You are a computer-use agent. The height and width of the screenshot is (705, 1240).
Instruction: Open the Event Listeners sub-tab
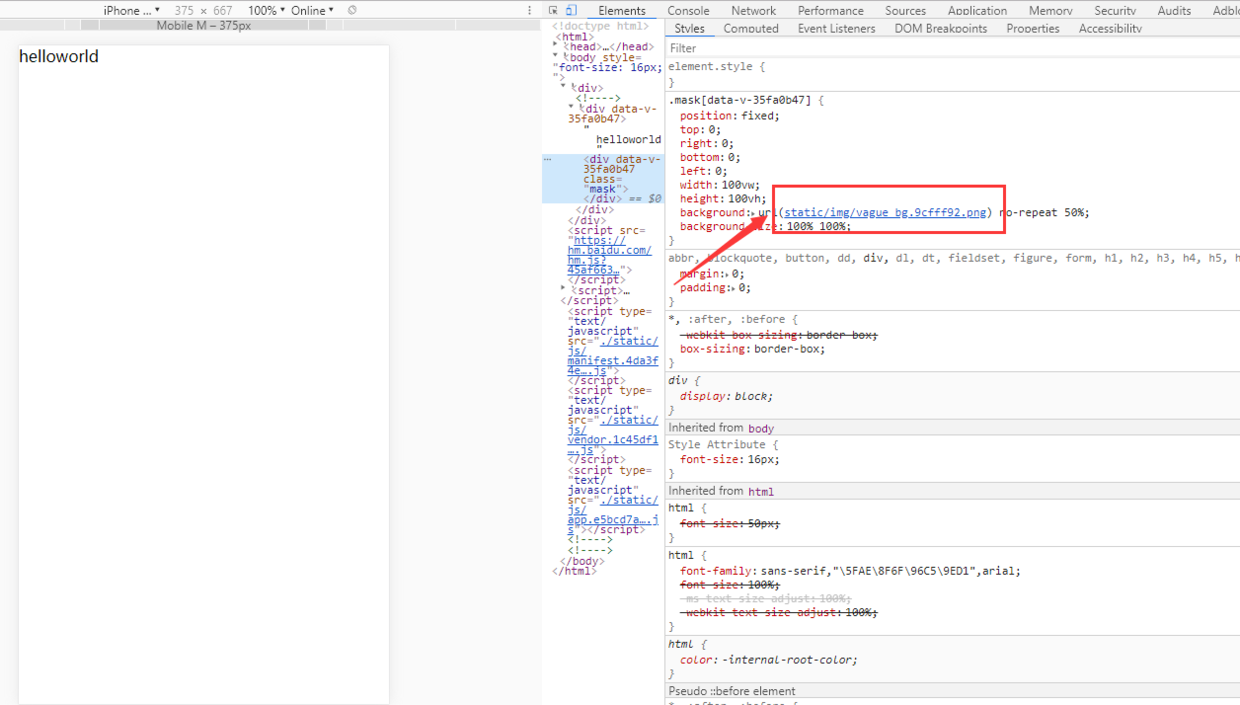836,28
